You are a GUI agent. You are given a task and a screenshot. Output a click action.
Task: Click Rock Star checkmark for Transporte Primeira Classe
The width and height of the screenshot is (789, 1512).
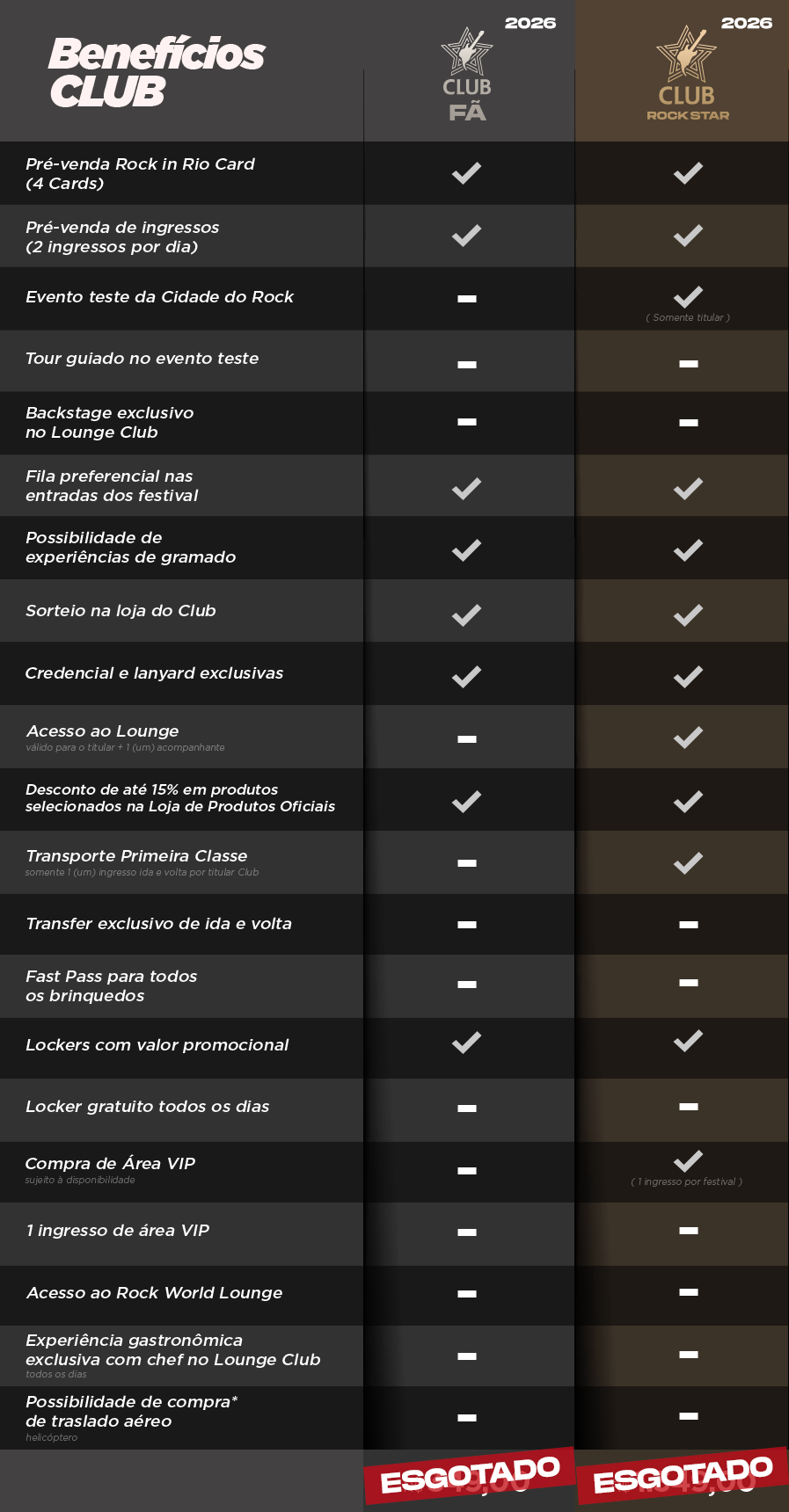pos(688,862)
